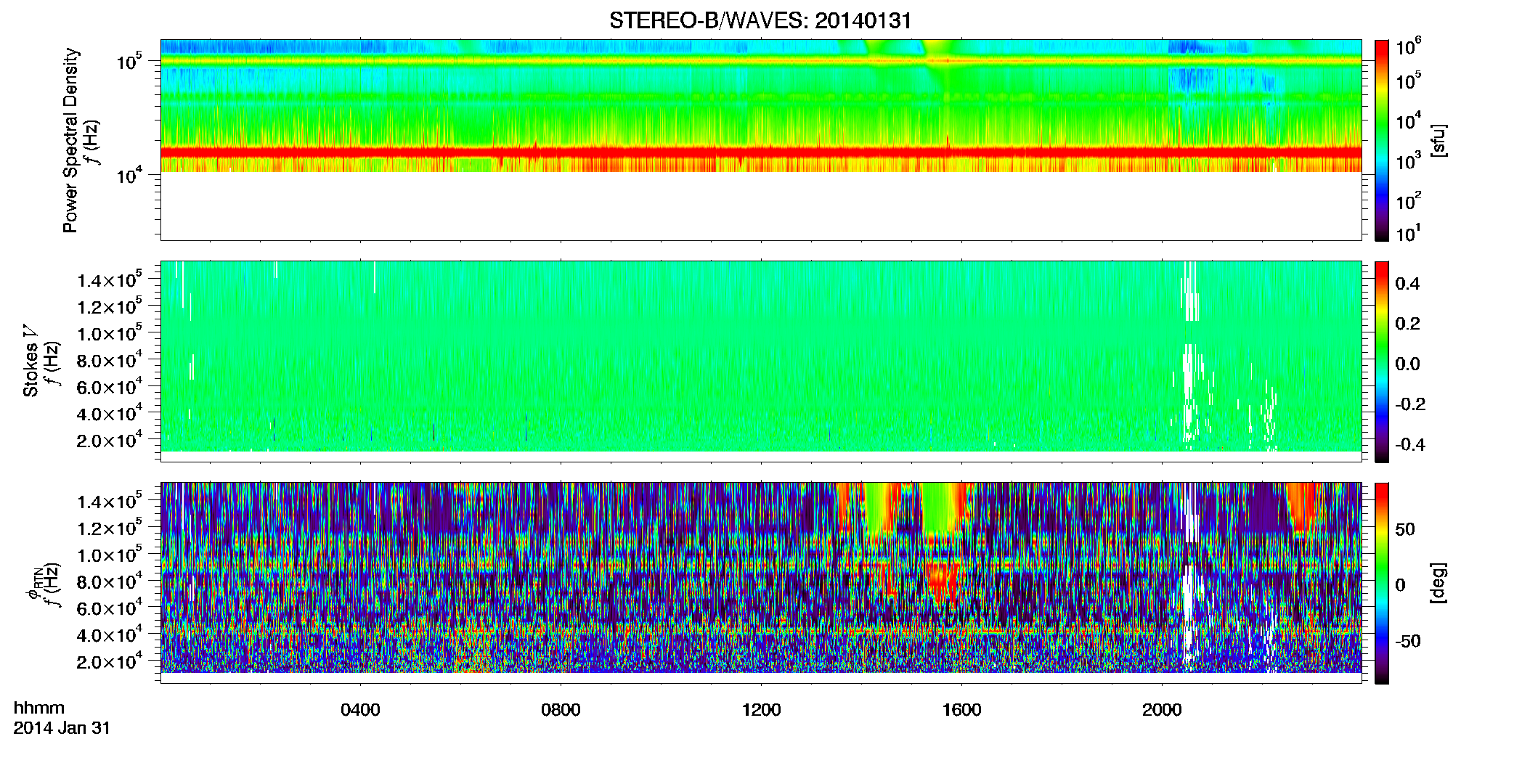Click the 1200 time axis label
The image size is (1522, 784).
(761, 710)
